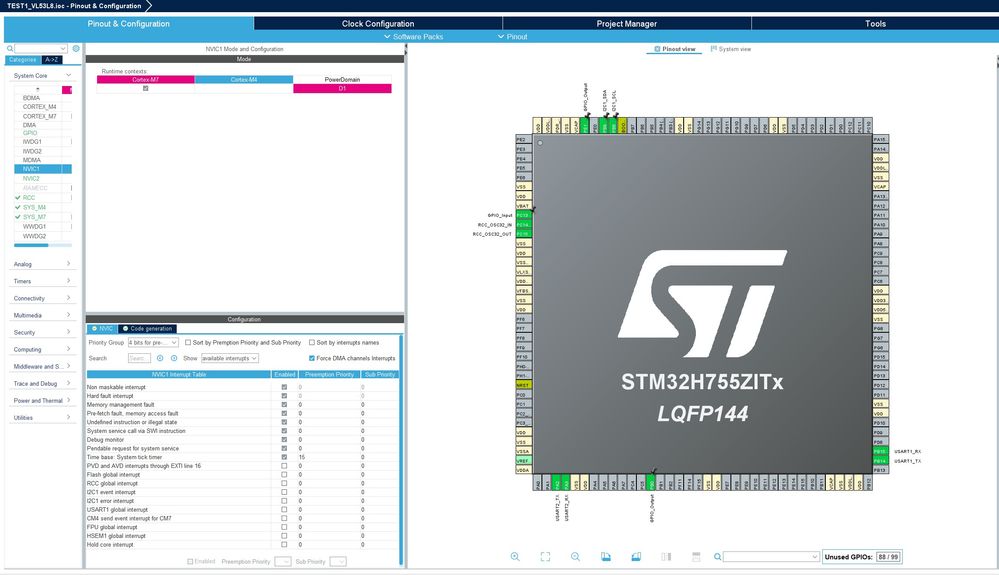Image resolution: width=999 pixels, height=575 pixels.
Task: Click the System view icon
Action: pyautogui.click(x=714, y=49)
